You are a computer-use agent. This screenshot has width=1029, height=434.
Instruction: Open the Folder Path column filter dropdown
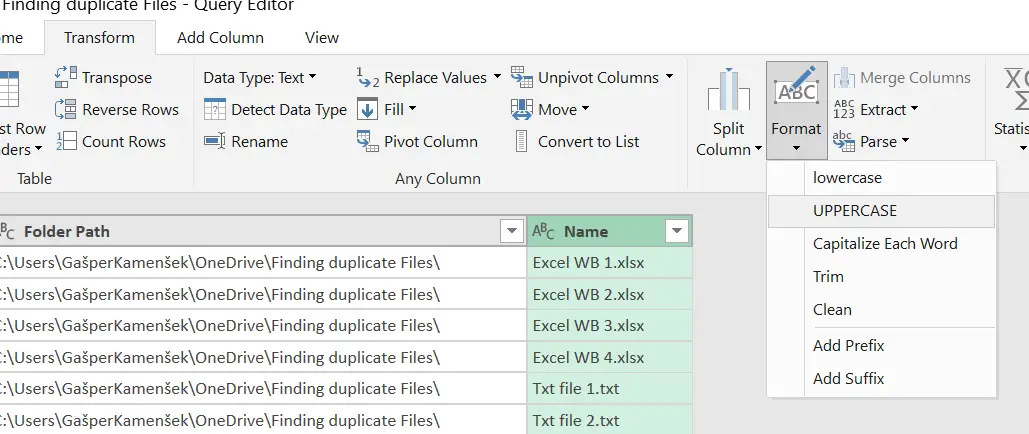coord(511,231)
